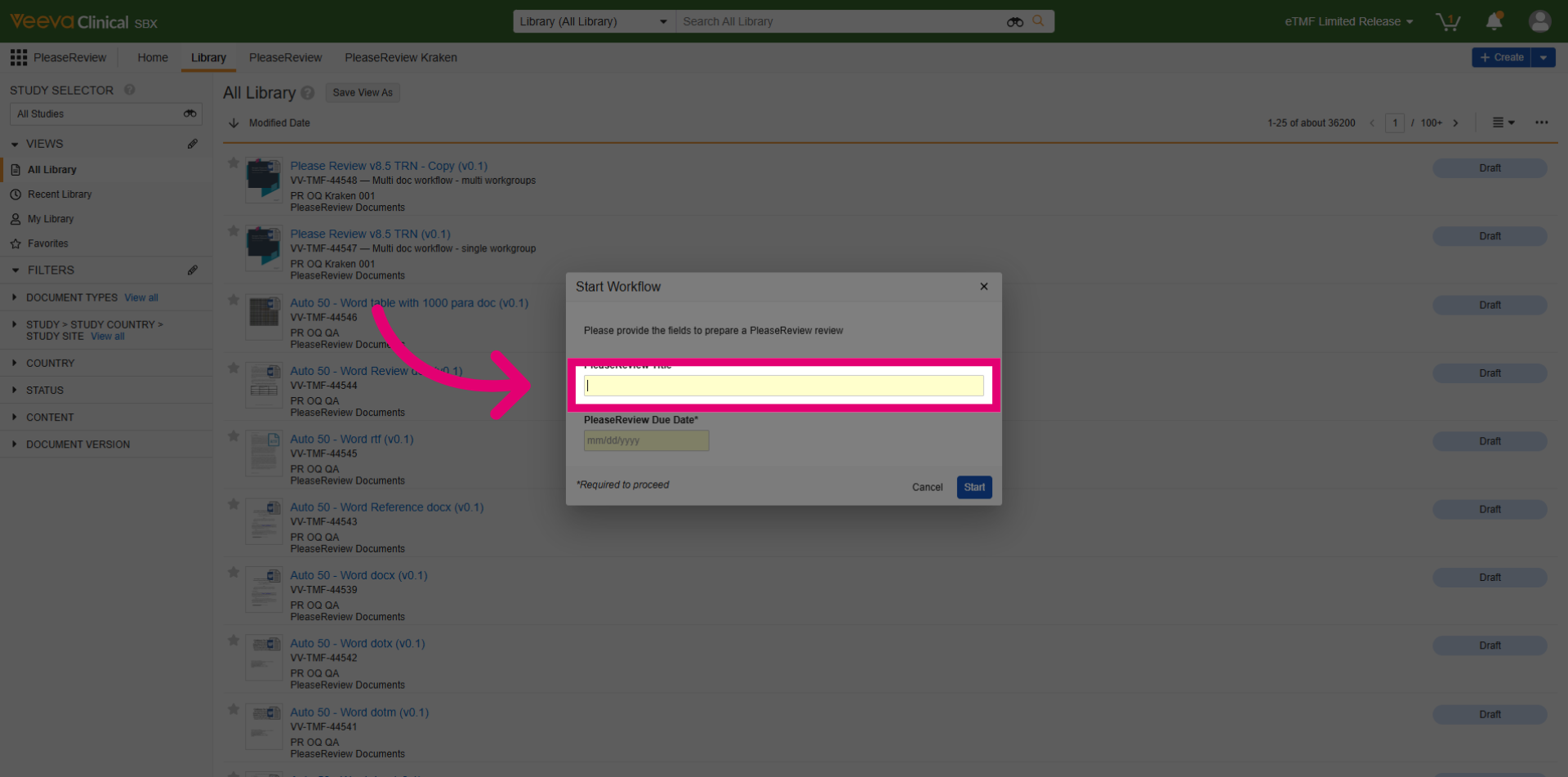This screenshot has height=777, width=1568.
Task: Select Recent Library view
Action: pyautogui.click(x=60, y=194)
